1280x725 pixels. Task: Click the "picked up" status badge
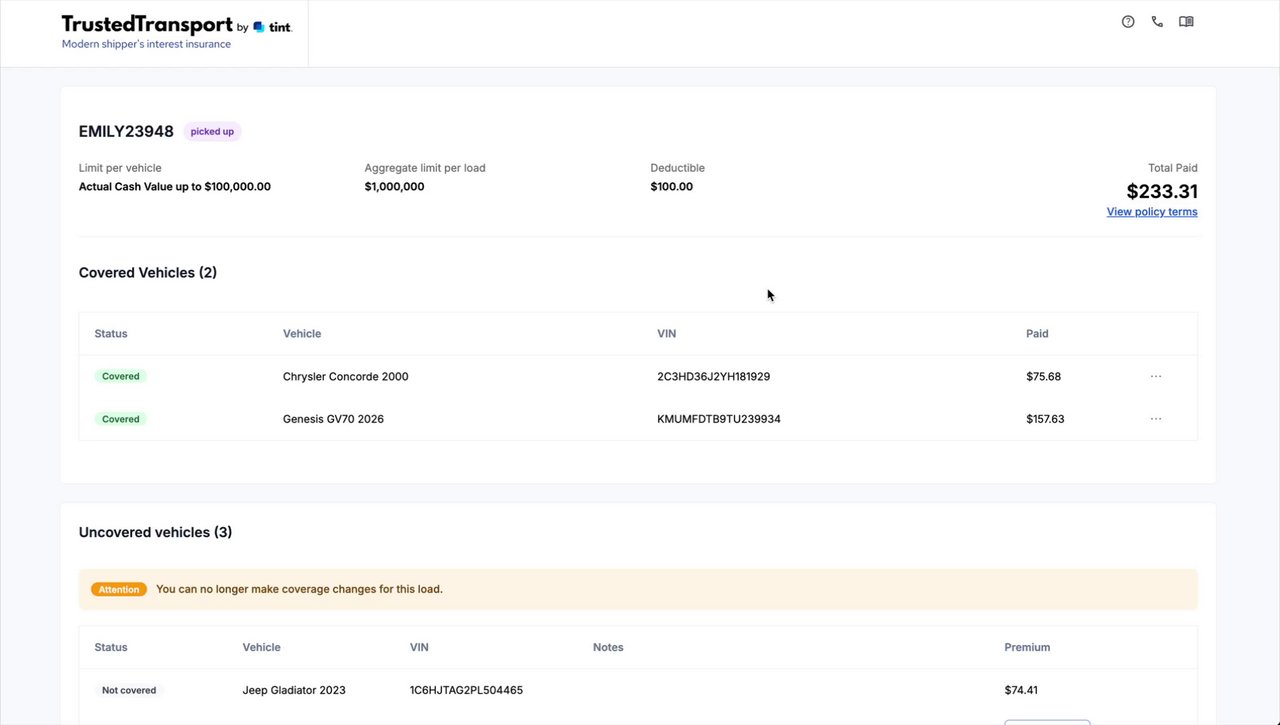(212, 132)
